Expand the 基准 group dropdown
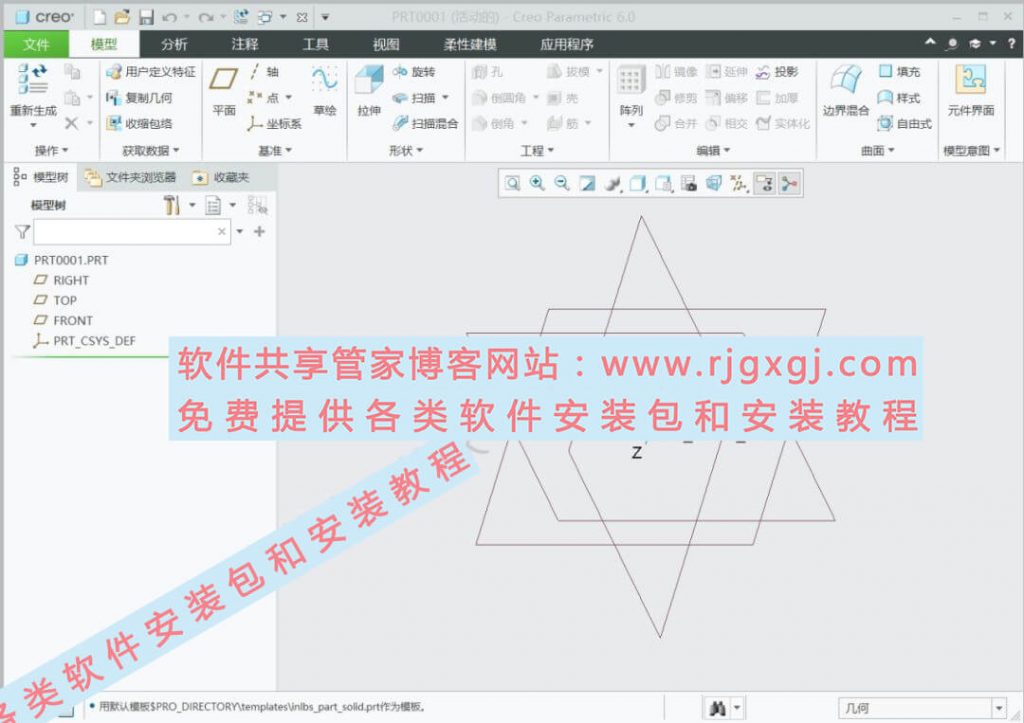Screen dimensions: 1024x723 click(275, 151)
